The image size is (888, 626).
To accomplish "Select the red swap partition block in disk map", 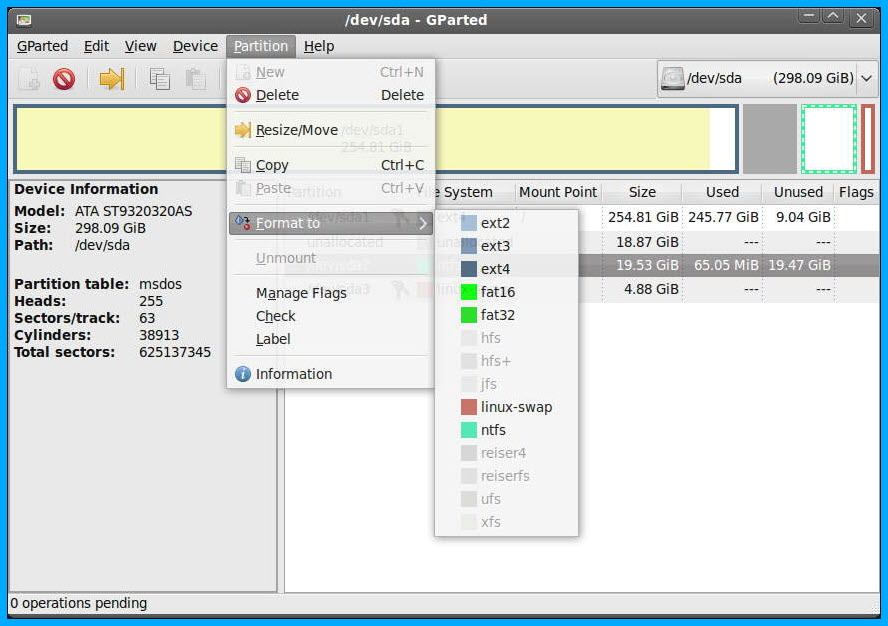I will (x=868, y=139).
